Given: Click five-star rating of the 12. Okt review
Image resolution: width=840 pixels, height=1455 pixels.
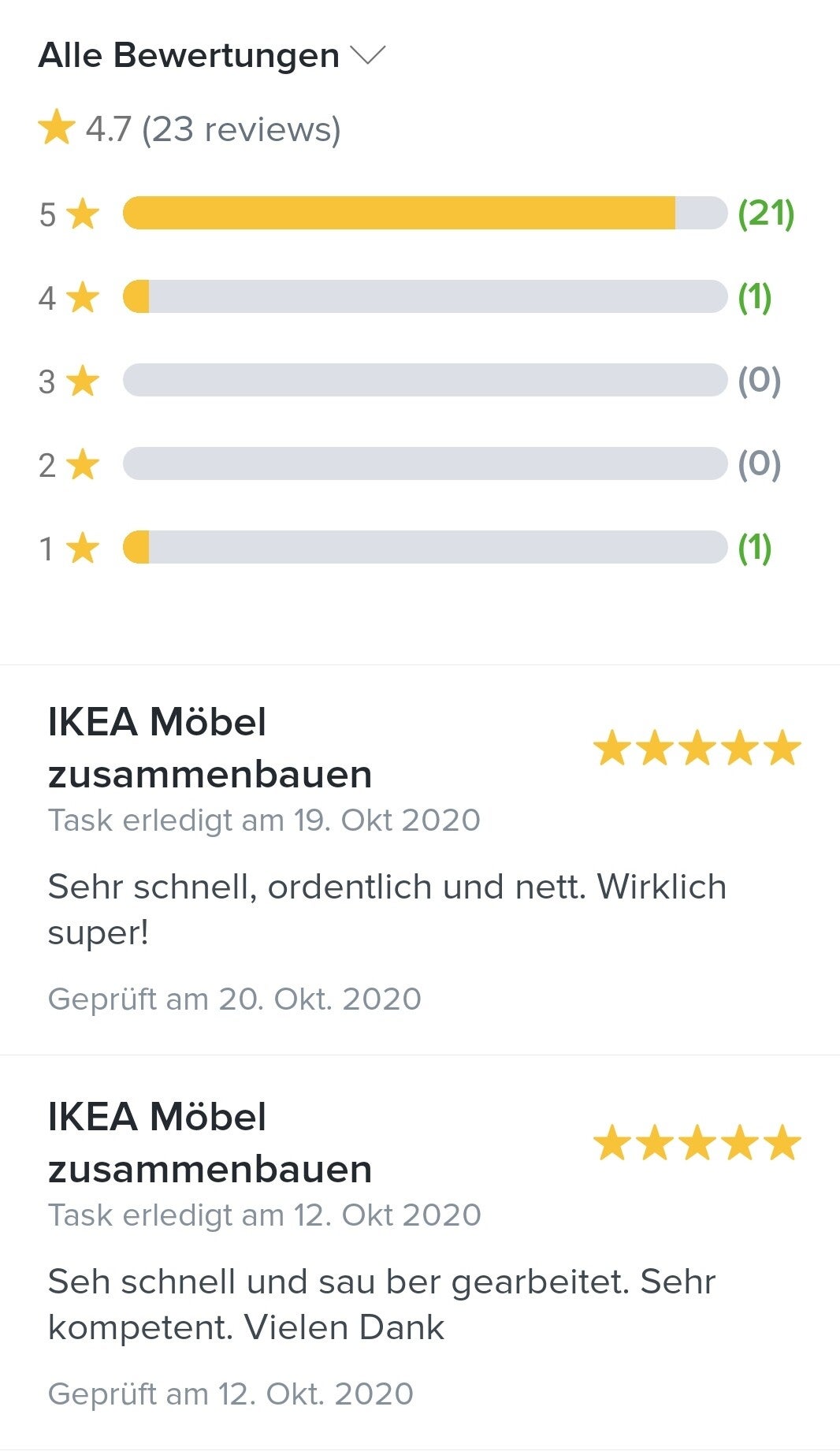Looking at the screenshot, I should pyautogui.click(x=697, y=1143).
